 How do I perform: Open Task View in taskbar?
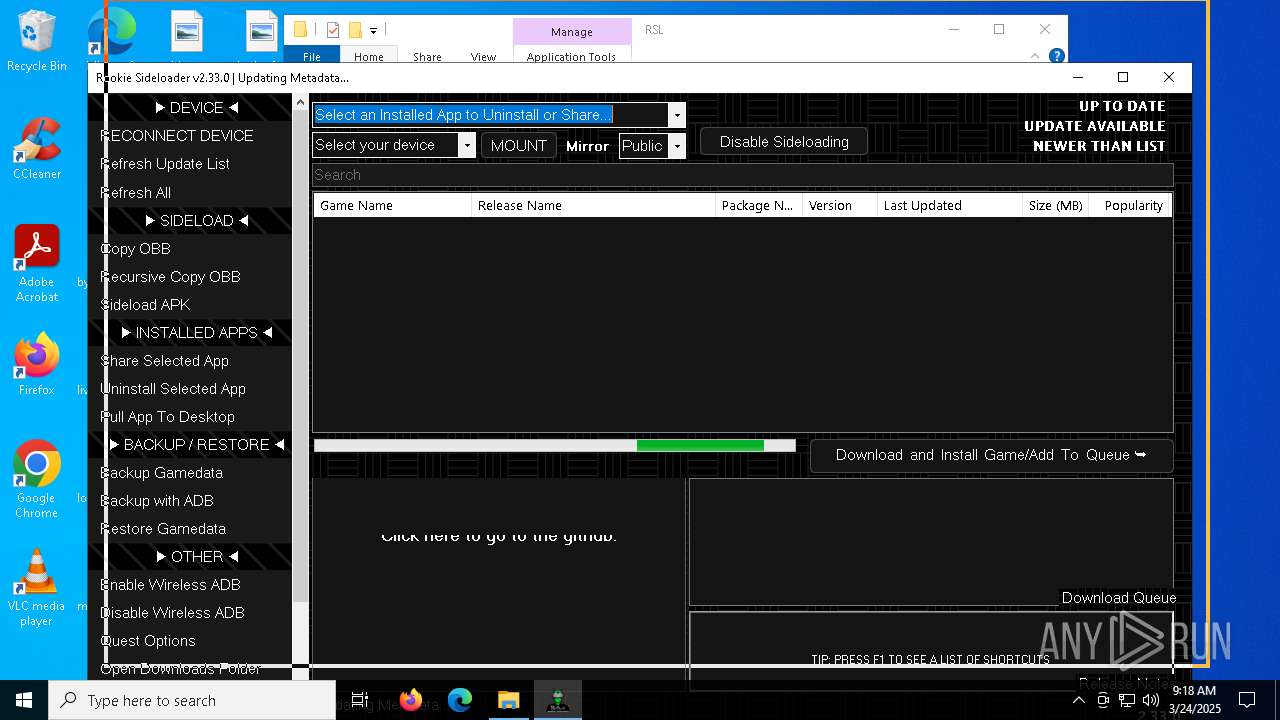[x=360, y=700]
